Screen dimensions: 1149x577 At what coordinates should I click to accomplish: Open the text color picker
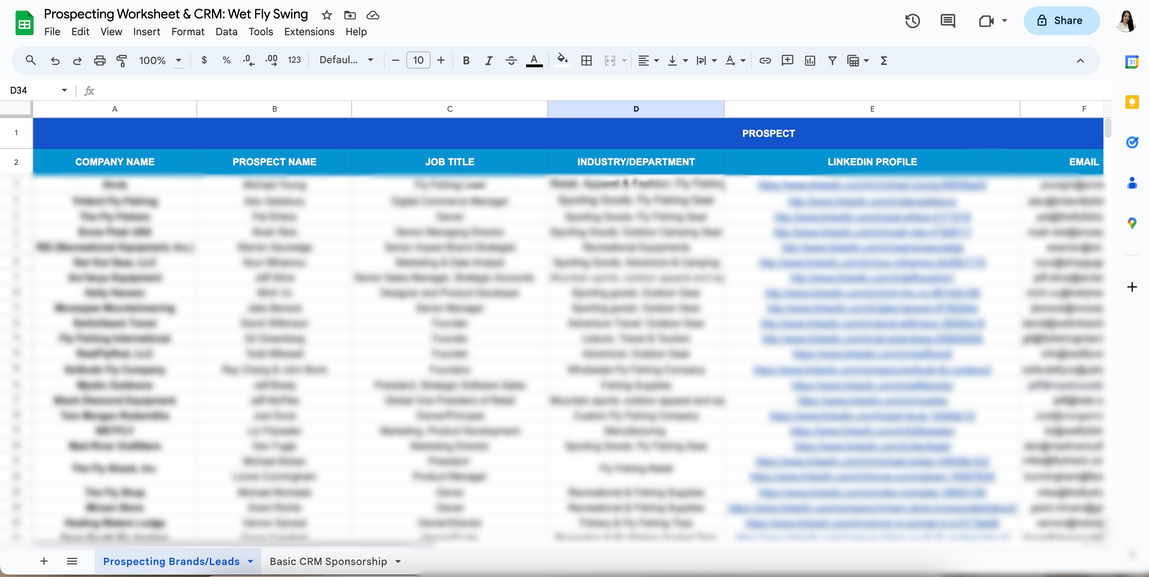coord(534,61)
